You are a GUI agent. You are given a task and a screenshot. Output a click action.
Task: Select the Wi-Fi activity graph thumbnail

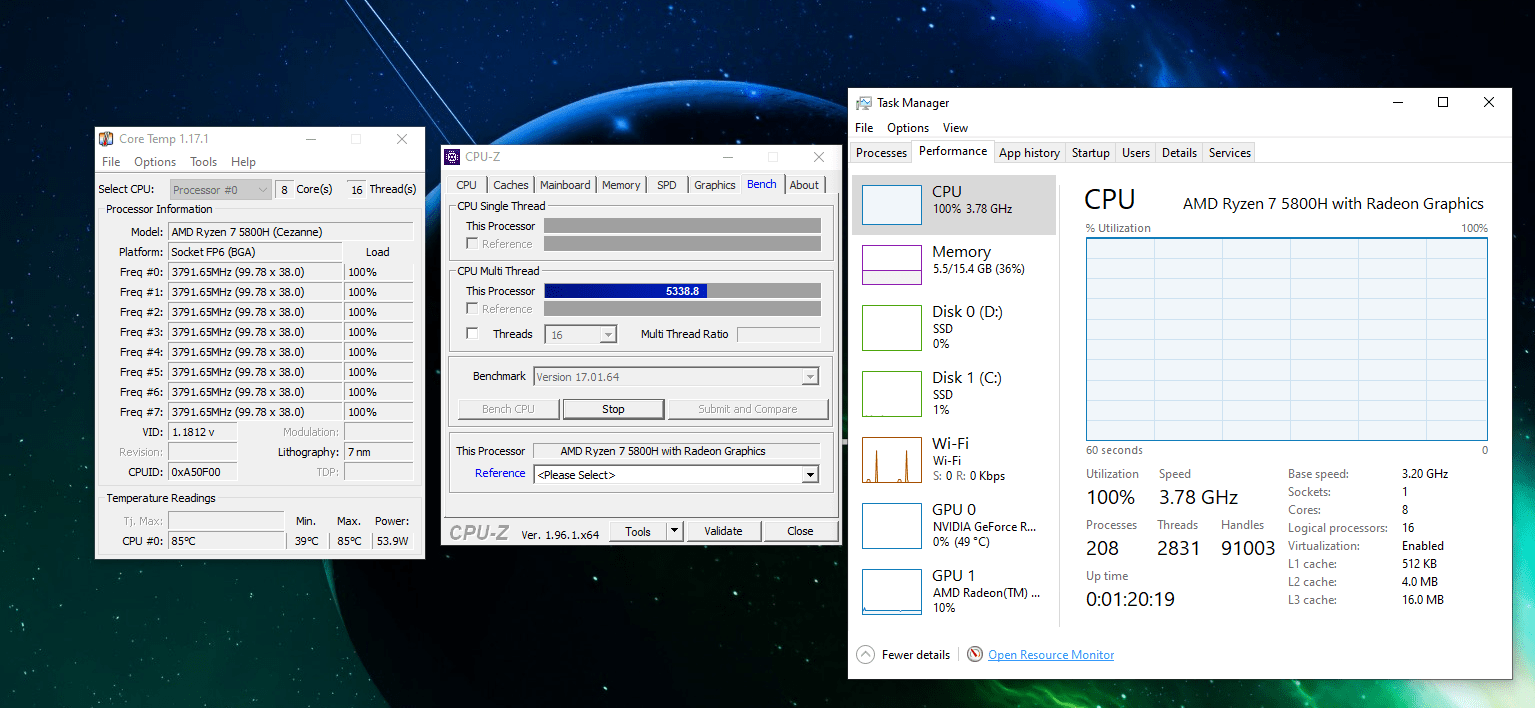pyautogui.click(x=891, y=460)
